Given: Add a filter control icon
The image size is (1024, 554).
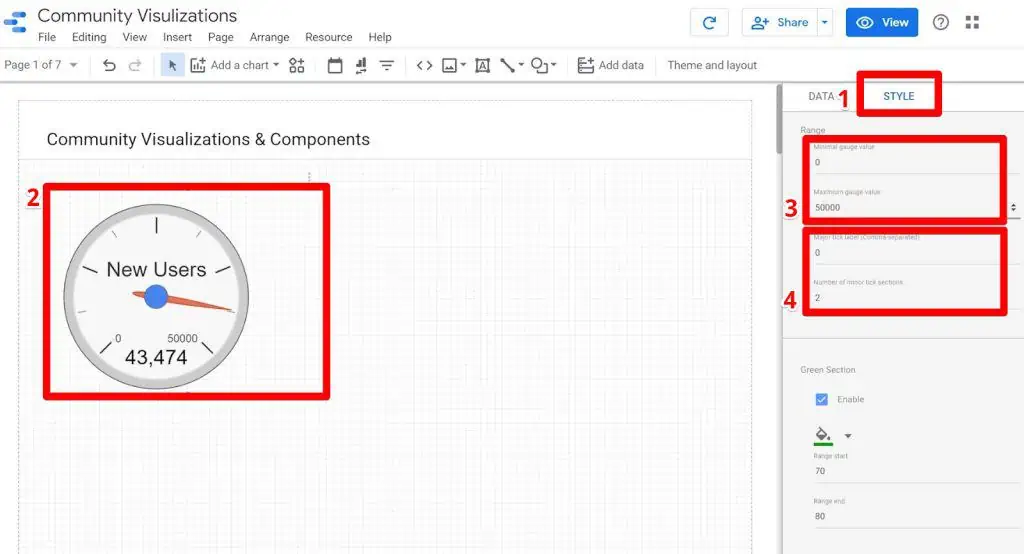Looking at the screenshot, I should coord(387,65).
